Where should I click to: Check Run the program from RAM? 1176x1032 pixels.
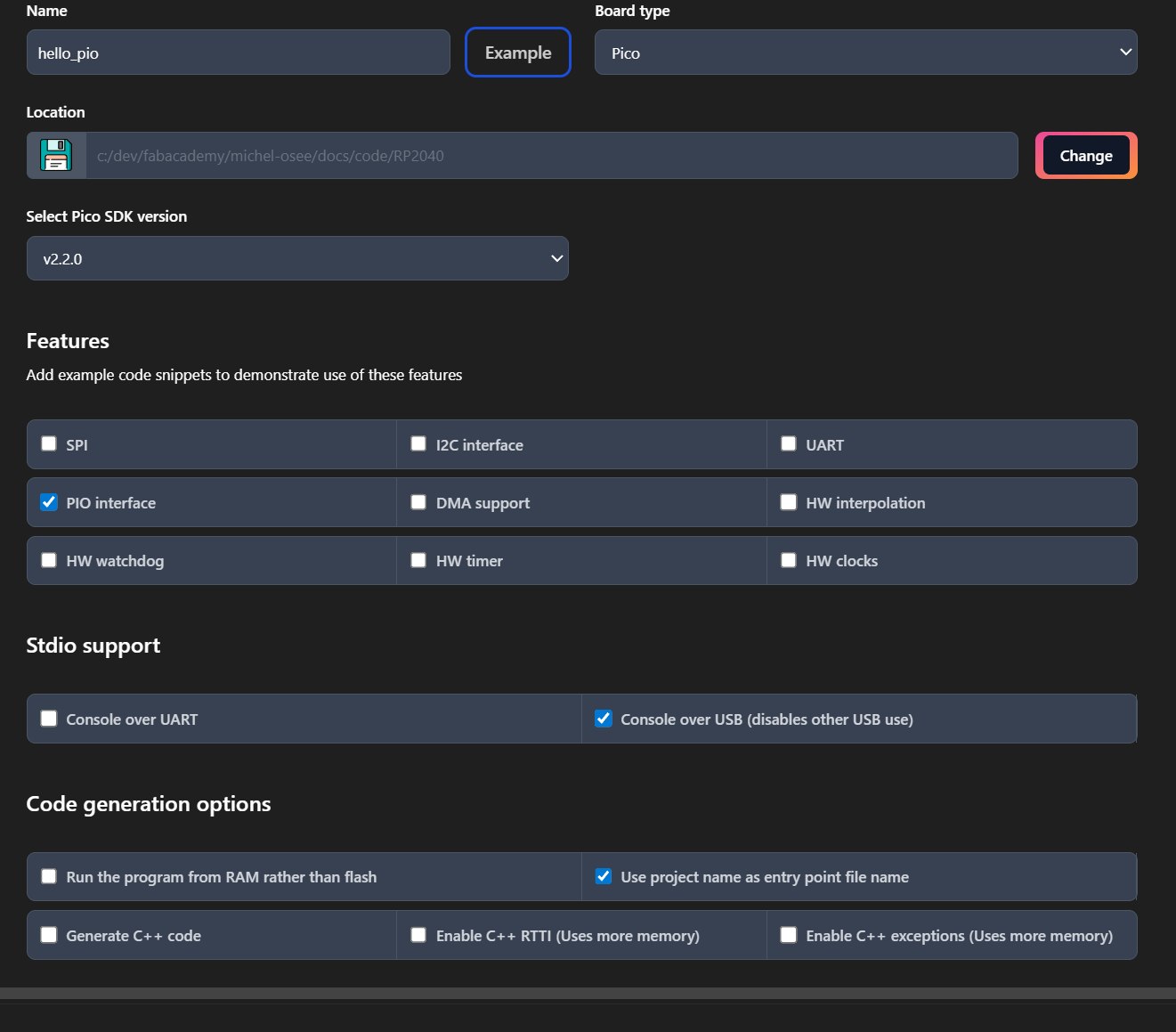click(x=49, y=876)
